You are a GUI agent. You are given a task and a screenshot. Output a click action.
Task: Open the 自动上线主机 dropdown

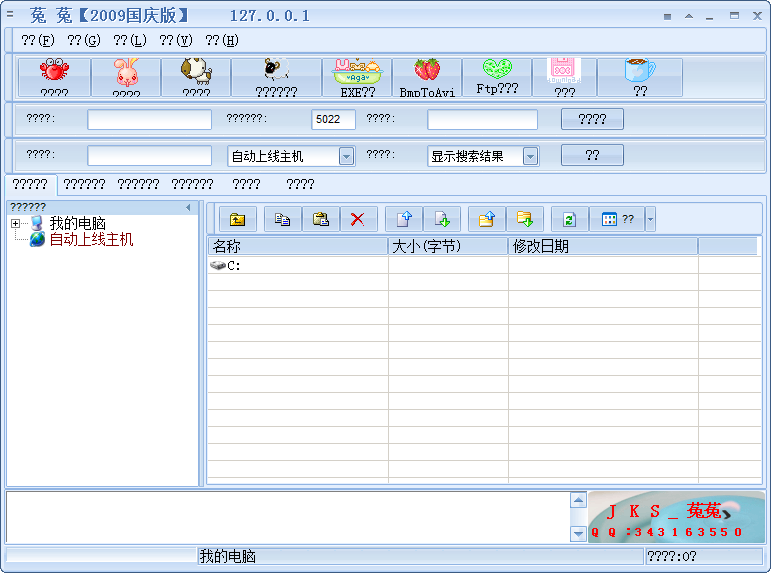pyautogui.click(x=346, y=156)
